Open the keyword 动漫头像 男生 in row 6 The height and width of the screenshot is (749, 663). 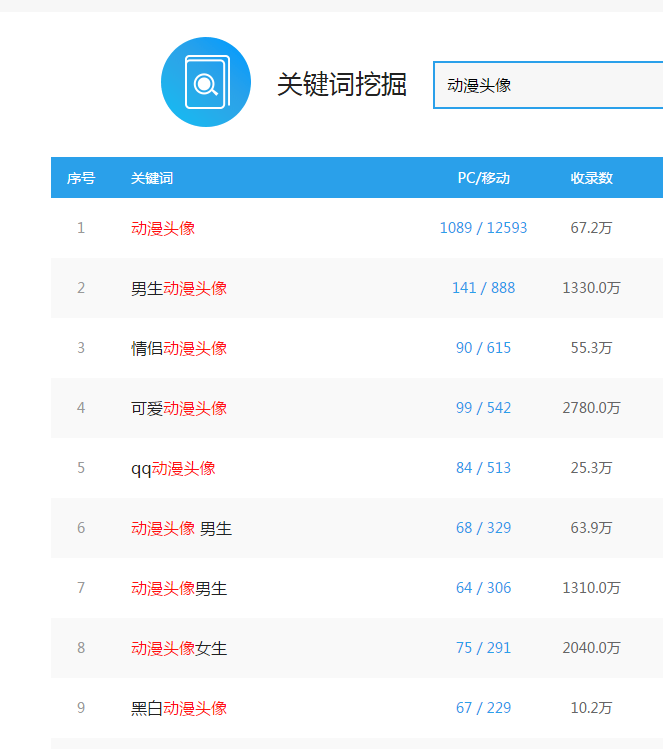tap(182, 528)
